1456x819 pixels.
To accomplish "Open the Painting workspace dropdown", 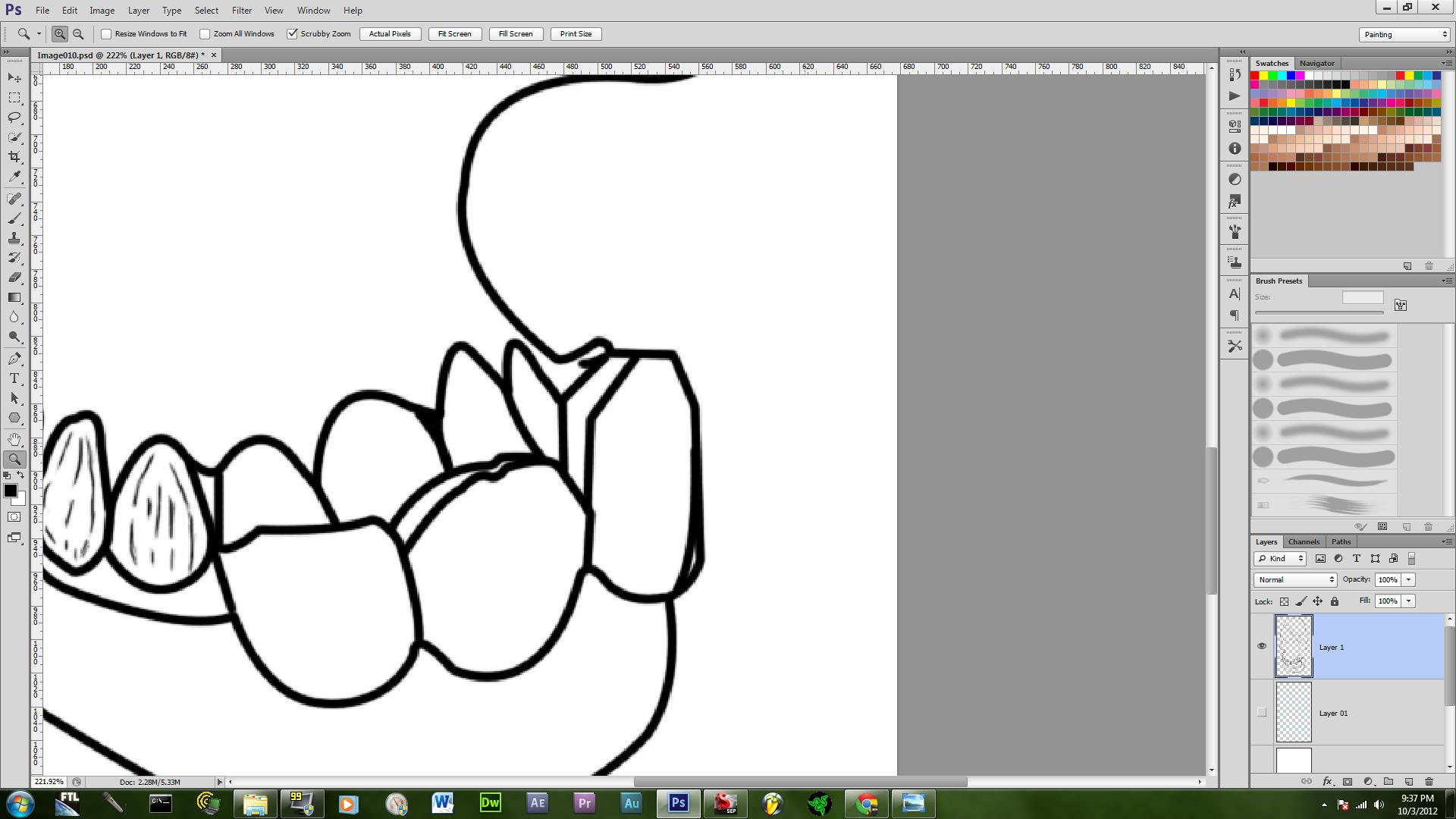I will point(1404,34).
